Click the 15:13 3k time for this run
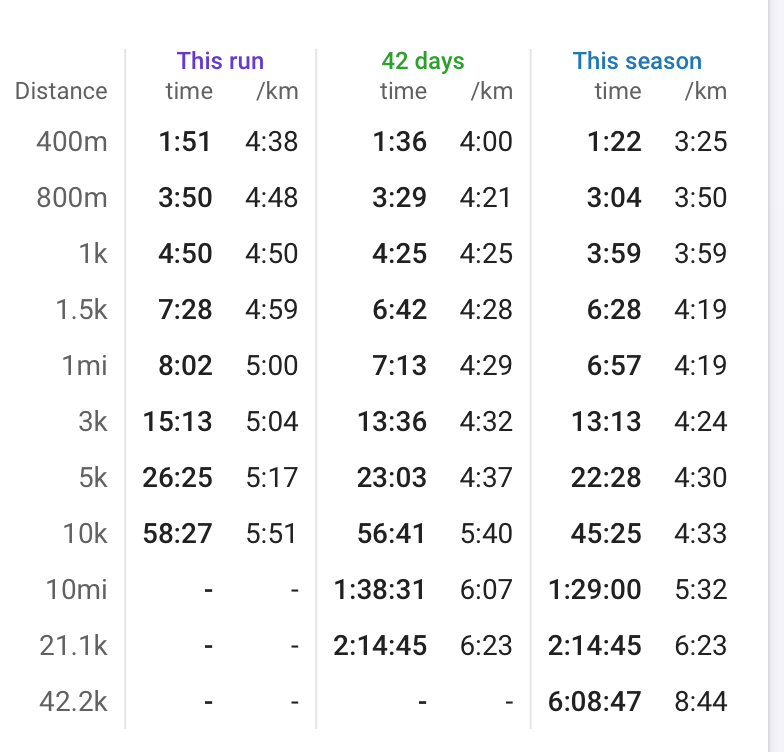 (x=178, y=422)
